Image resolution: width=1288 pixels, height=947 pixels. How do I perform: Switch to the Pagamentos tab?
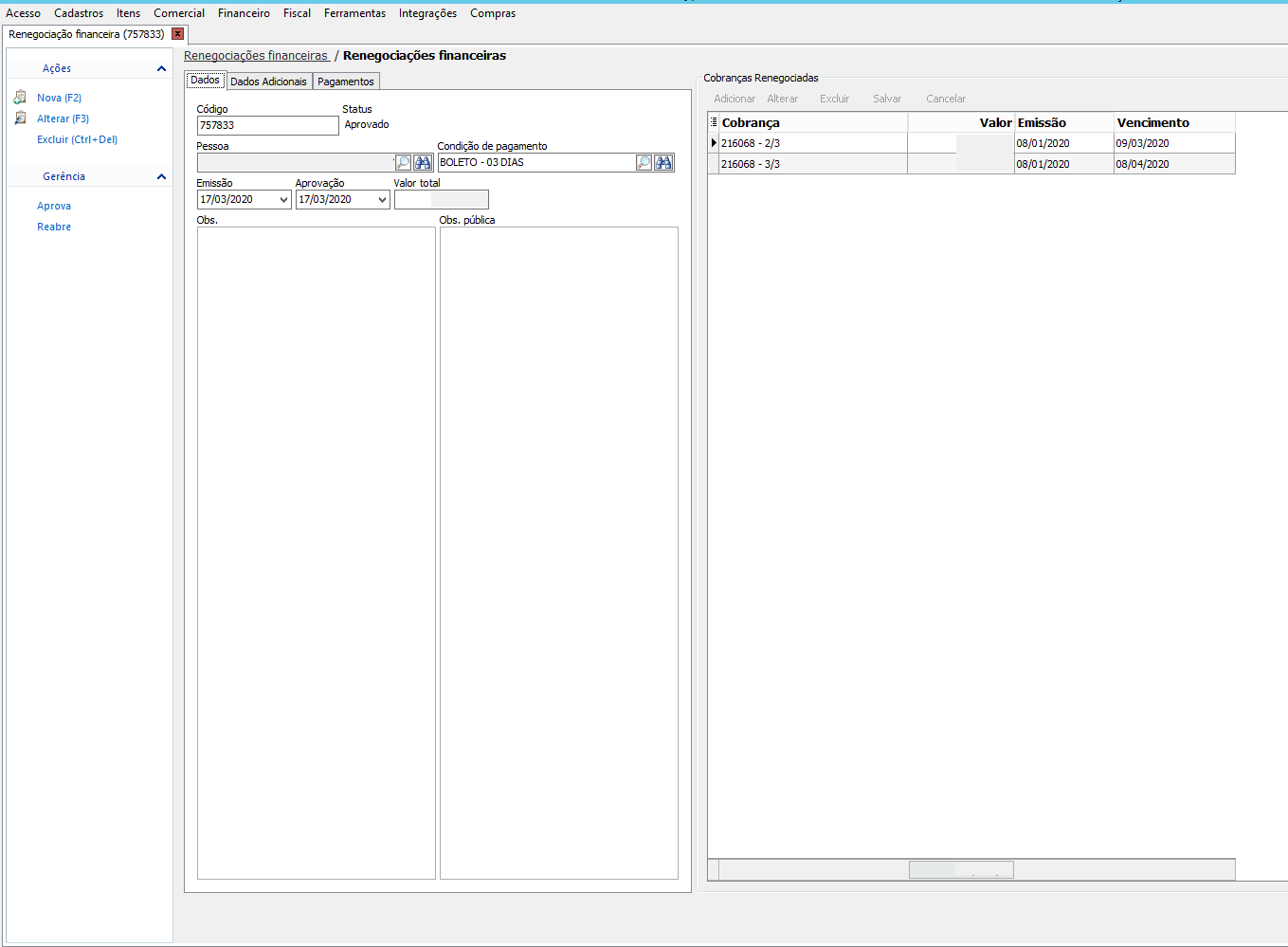(346, 82)
